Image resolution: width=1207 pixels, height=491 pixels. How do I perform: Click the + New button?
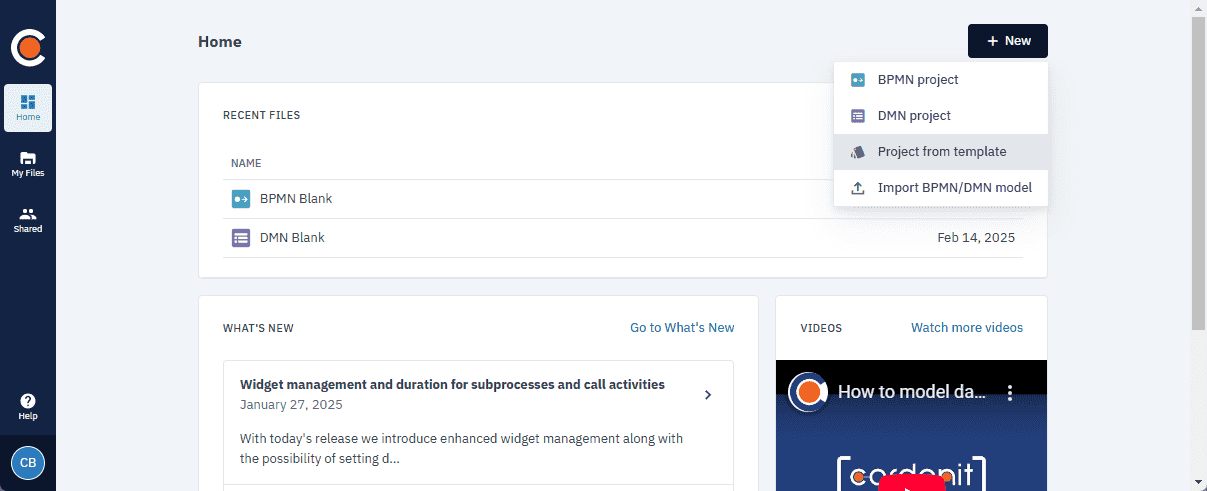click(1008, 41)
